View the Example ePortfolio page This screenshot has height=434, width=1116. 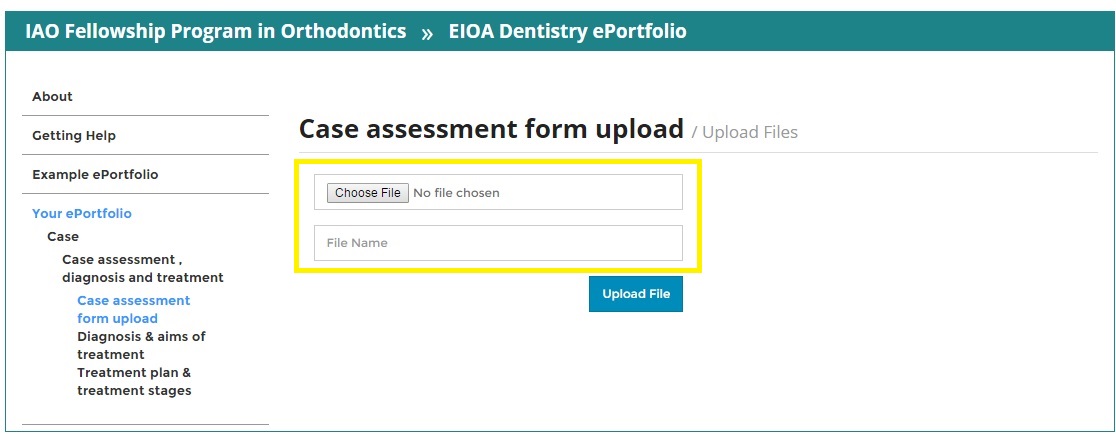[95, 175]
